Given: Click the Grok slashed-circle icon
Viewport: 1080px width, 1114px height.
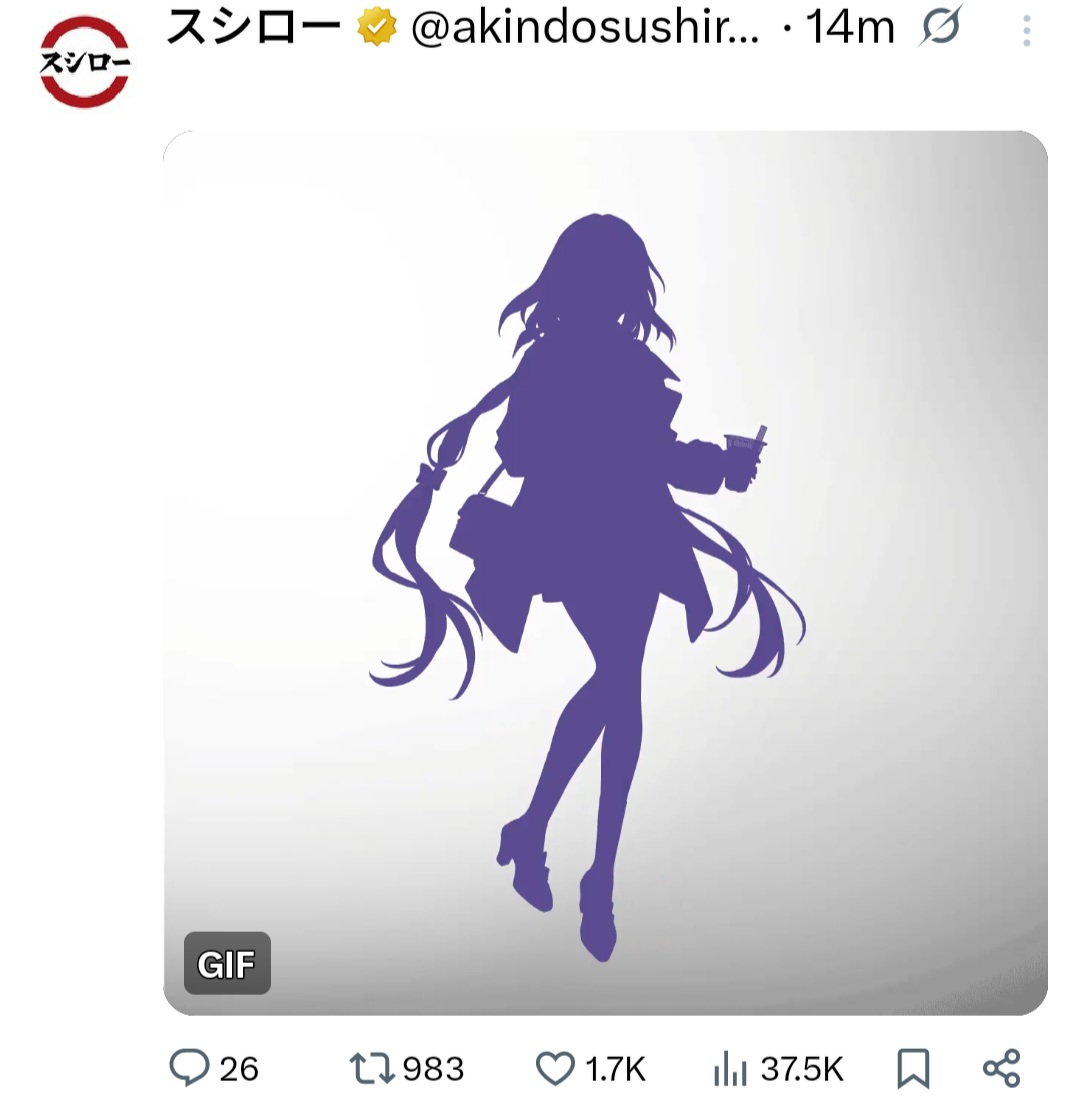Looking at the screenshot, I should click(x=939, y=26).
